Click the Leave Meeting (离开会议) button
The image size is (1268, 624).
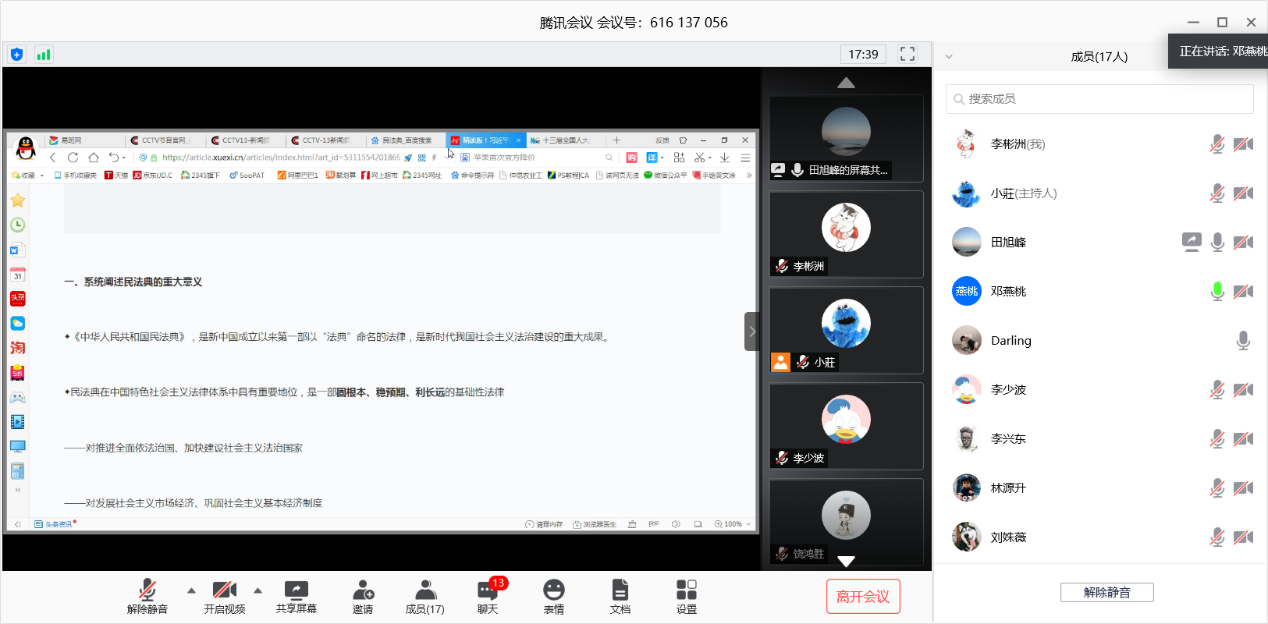tap(863, 597)
